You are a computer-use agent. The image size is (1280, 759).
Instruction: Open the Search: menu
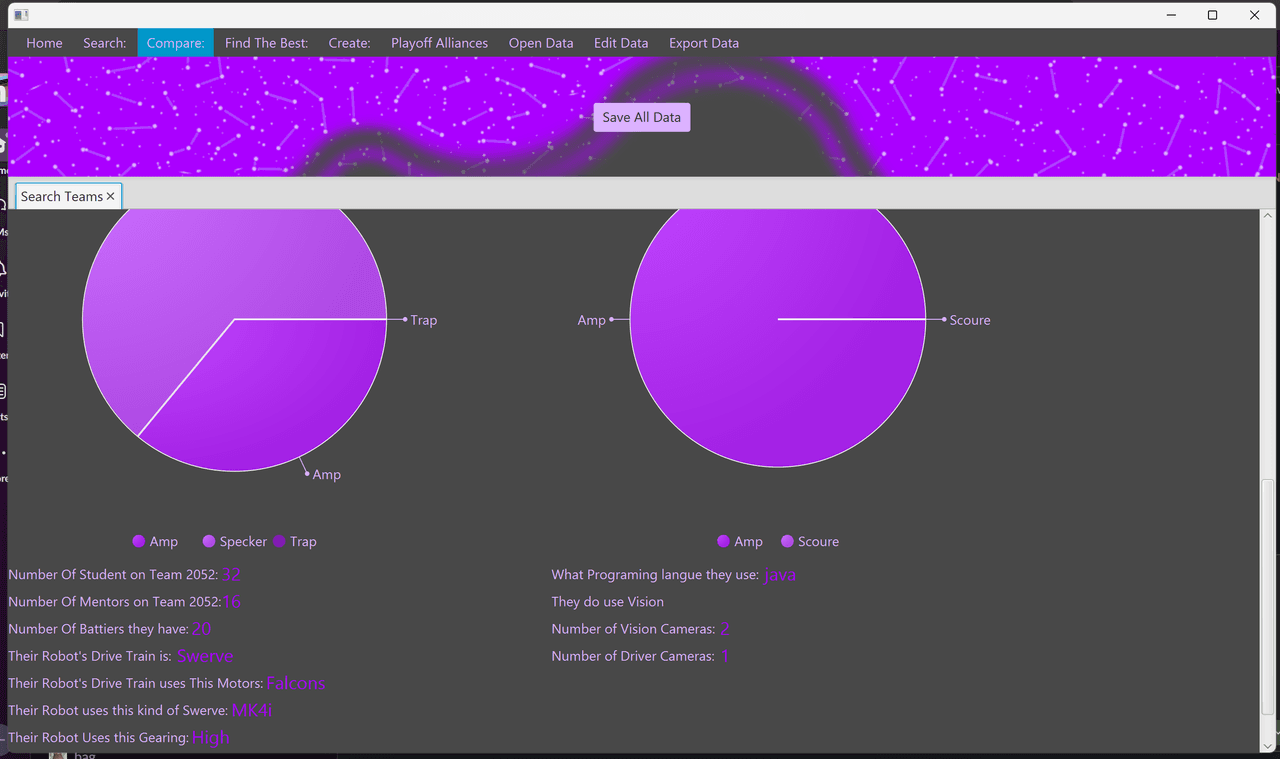tap(105, 43)
